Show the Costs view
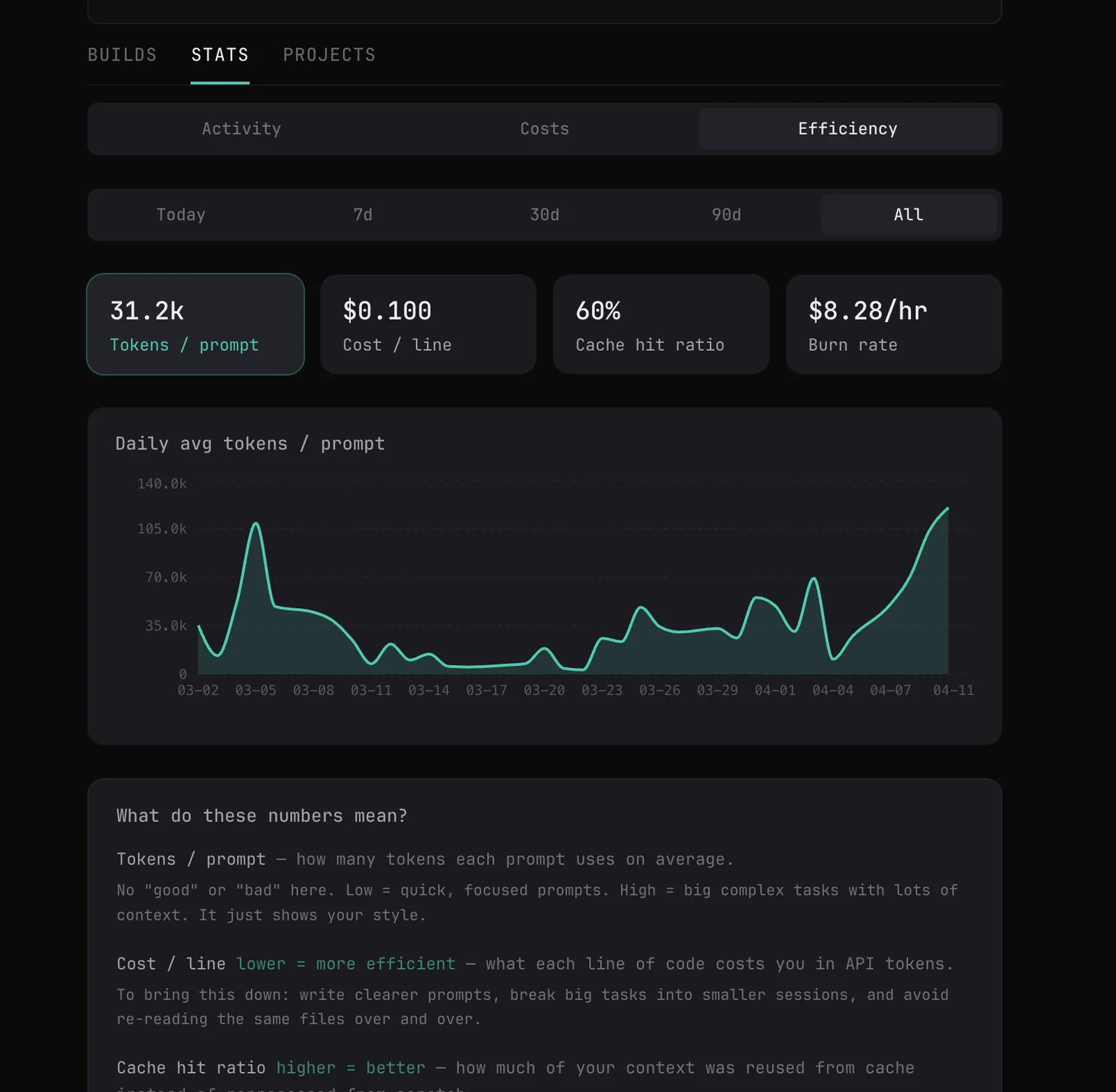1116x1092 pixels. (544, 129)
